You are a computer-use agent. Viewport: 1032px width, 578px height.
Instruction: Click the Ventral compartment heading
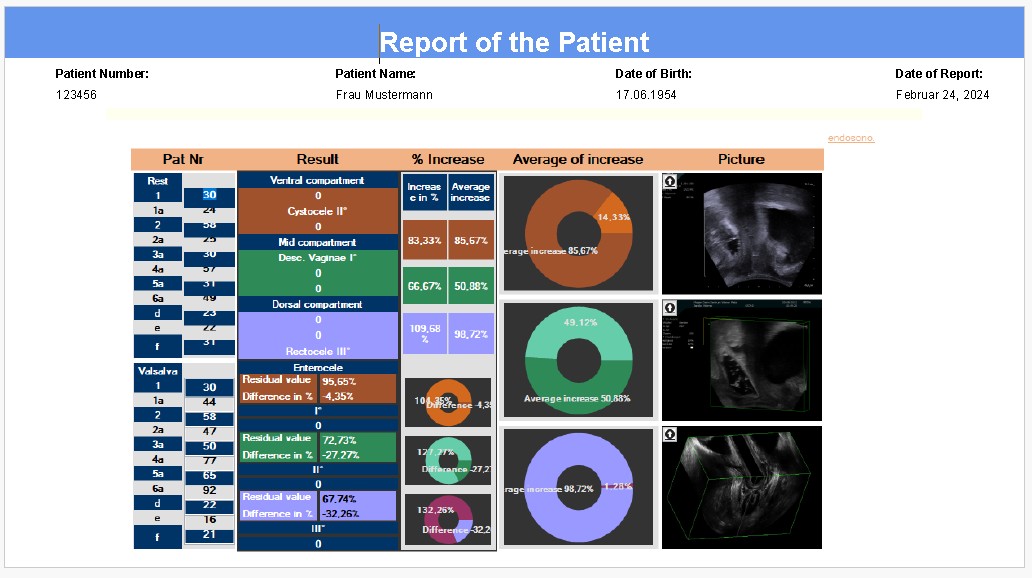click(x=317, y=180)
